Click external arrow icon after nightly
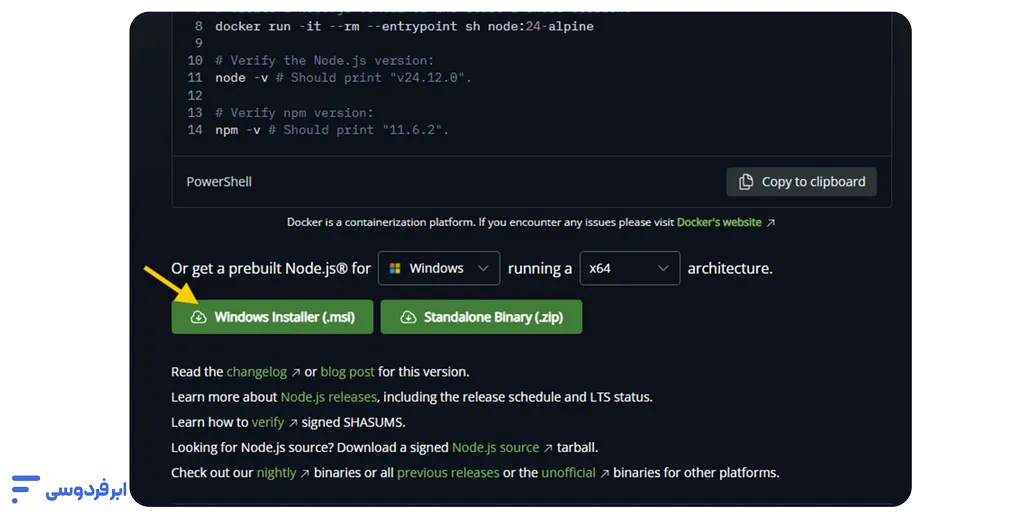1024x515 pixels. pos(305,473)
